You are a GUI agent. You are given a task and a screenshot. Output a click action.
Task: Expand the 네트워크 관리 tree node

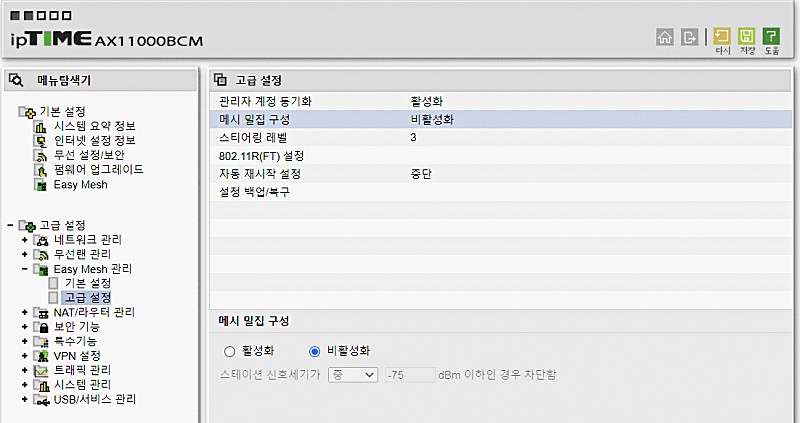pyautogui.click(x=24, y=240)
